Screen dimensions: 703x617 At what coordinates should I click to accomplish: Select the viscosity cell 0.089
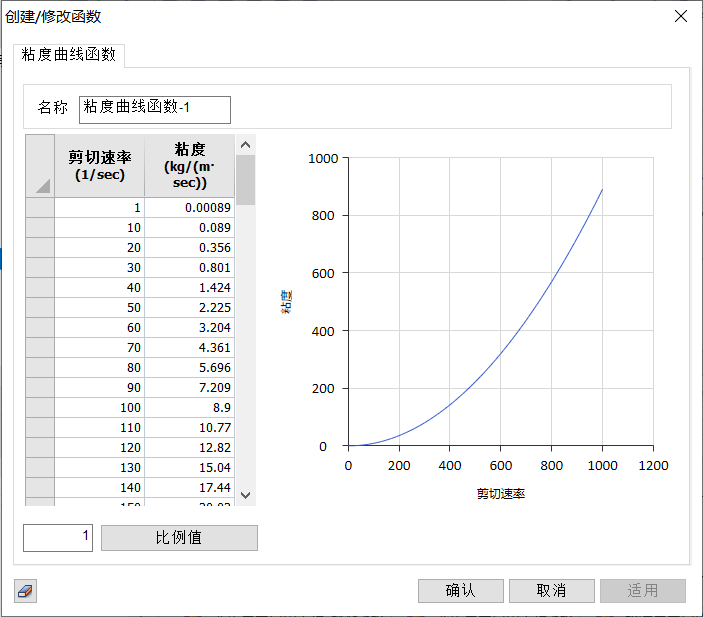click(x=189, y=228)
